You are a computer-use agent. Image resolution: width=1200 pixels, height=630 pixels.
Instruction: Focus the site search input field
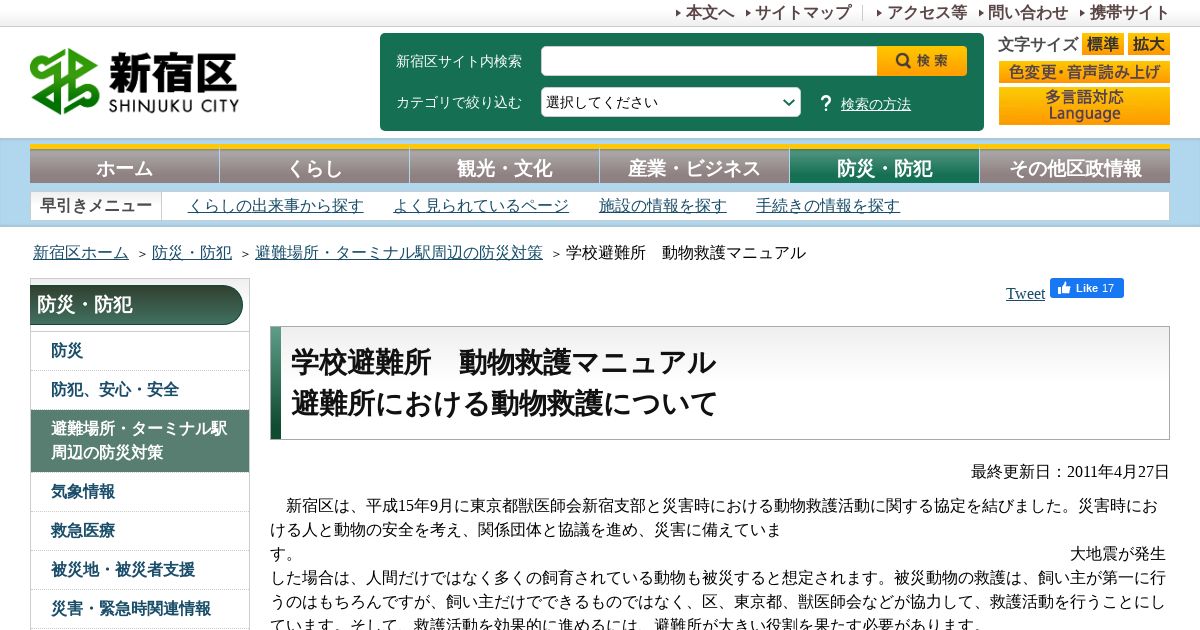coord(709,61)
